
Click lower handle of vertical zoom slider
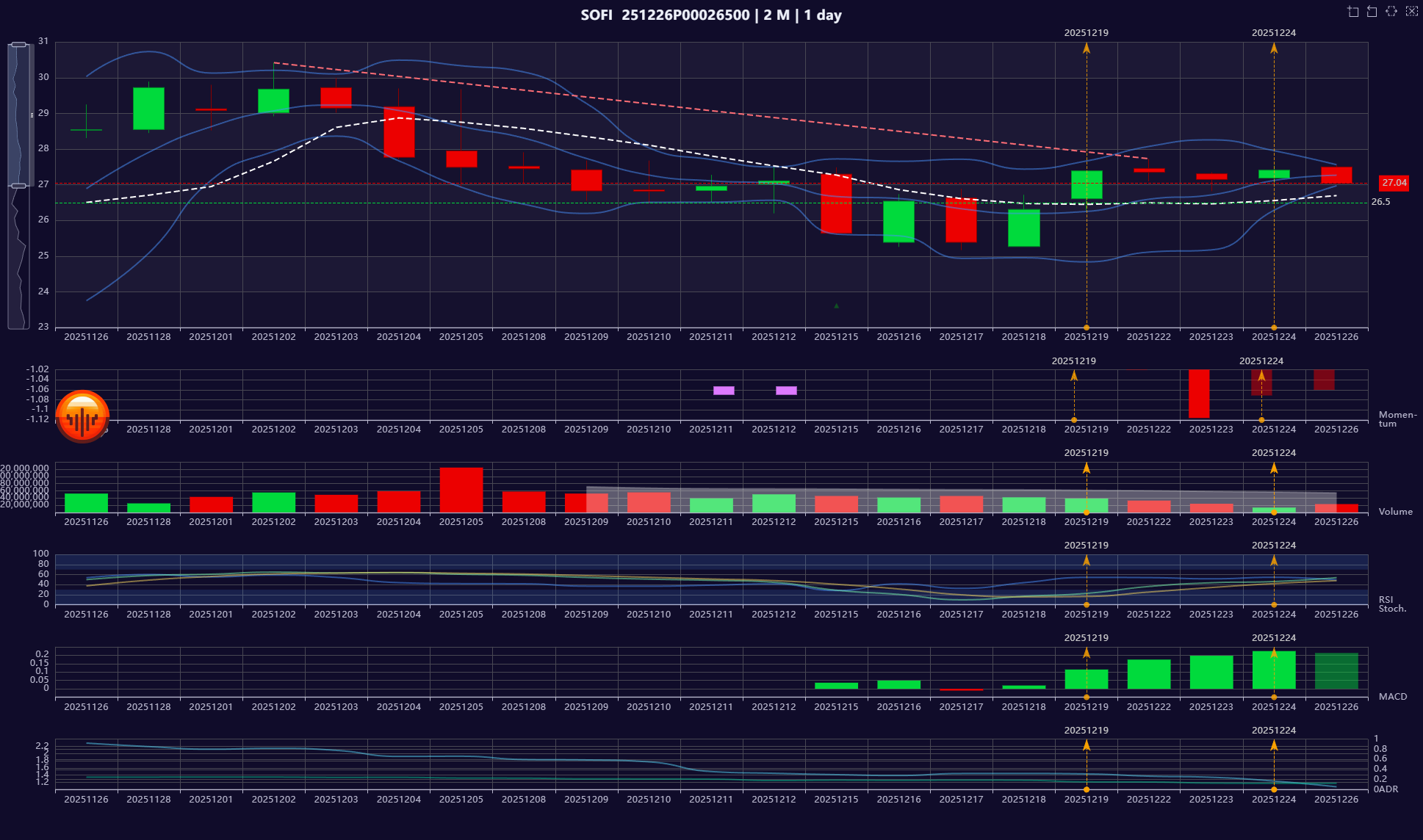tap(20, 186)
